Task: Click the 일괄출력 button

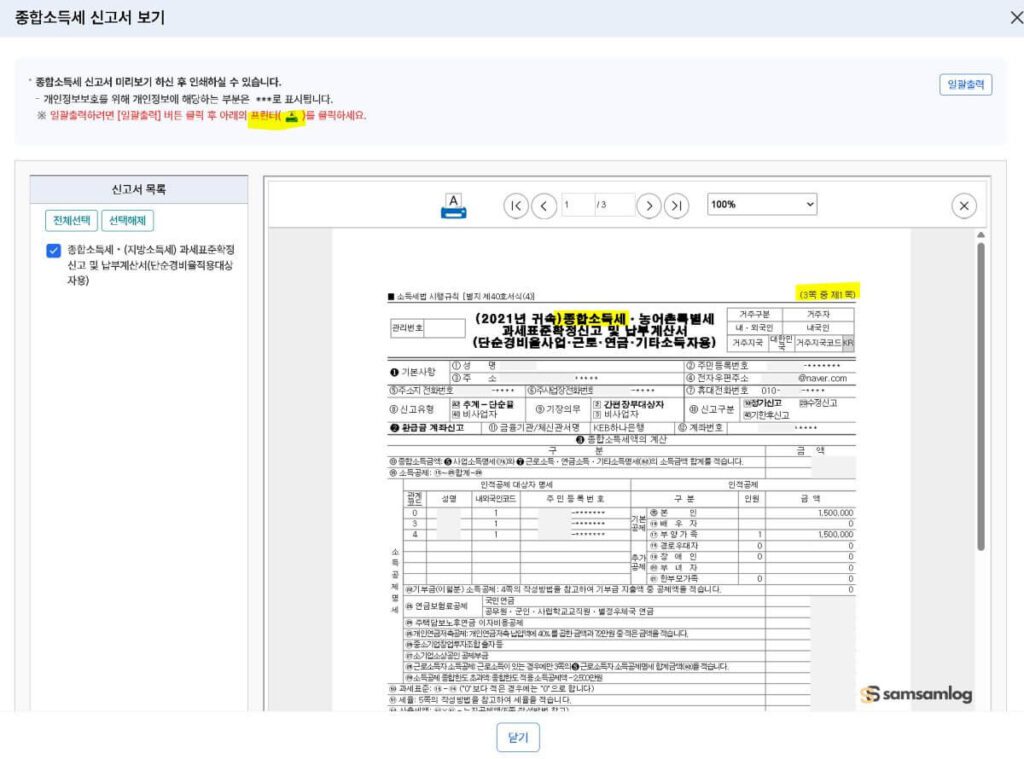Action: [965, 84]
